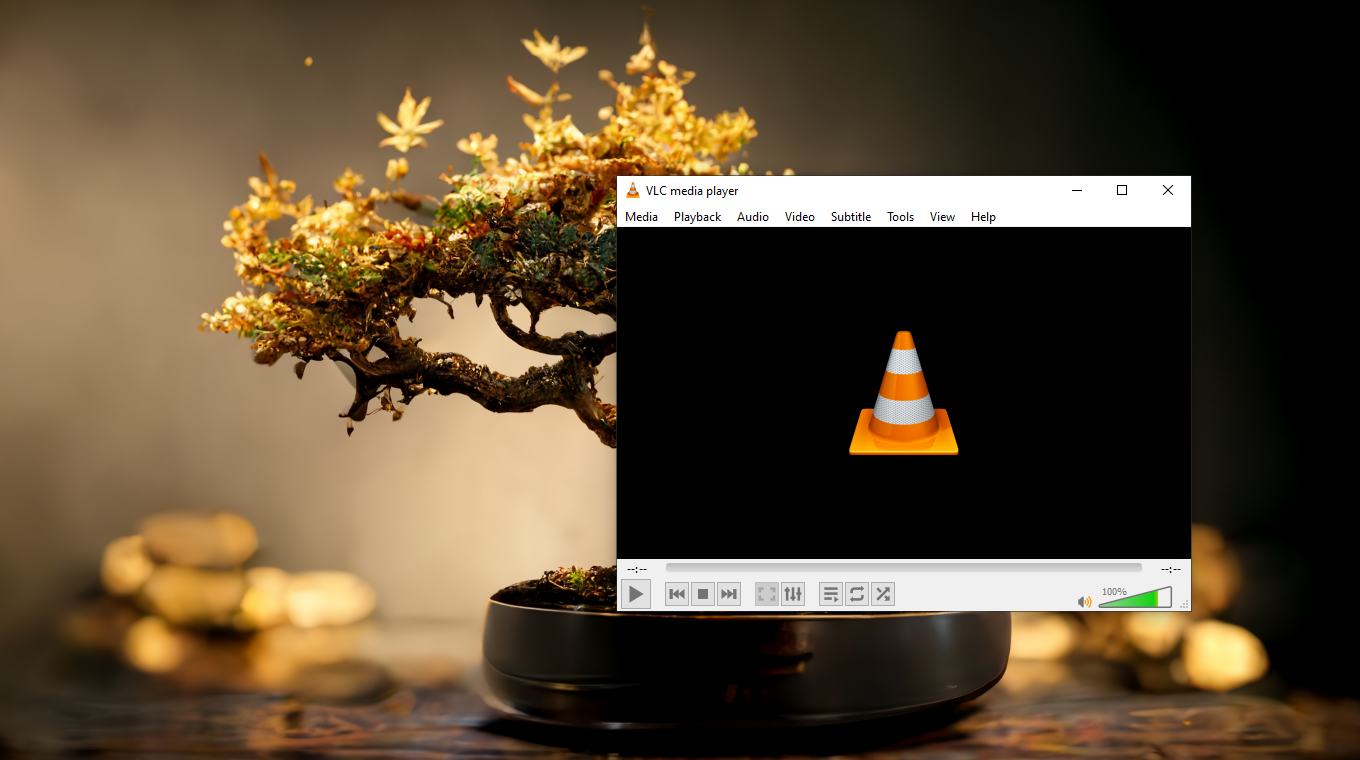Stop playback with the square button
Screen dimensions: 1360x760
click(x=703, y=594)
